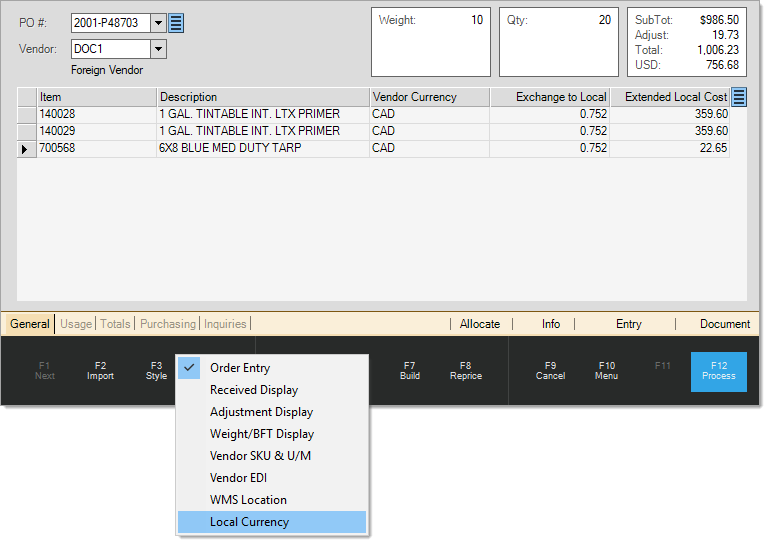Open the PO number menu icon

coord(176,23)
